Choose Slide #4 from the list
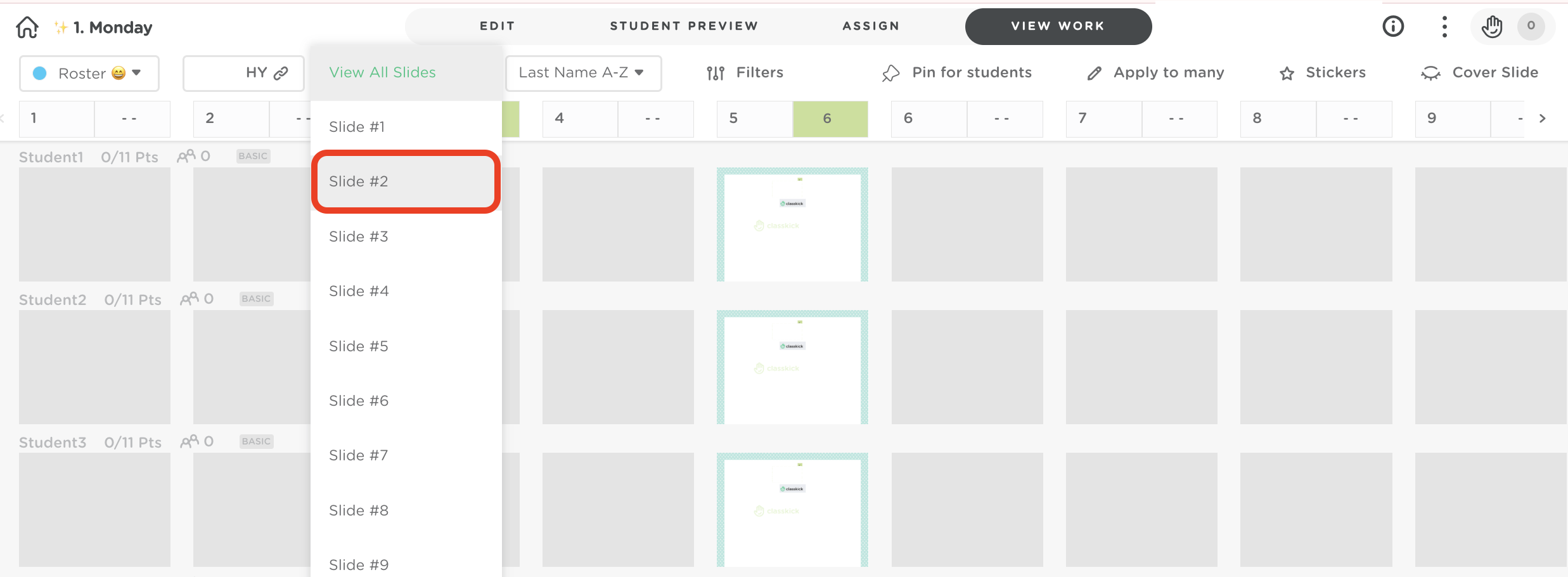This screenshot has height=577, width=1568. click(x=406, y=291)
